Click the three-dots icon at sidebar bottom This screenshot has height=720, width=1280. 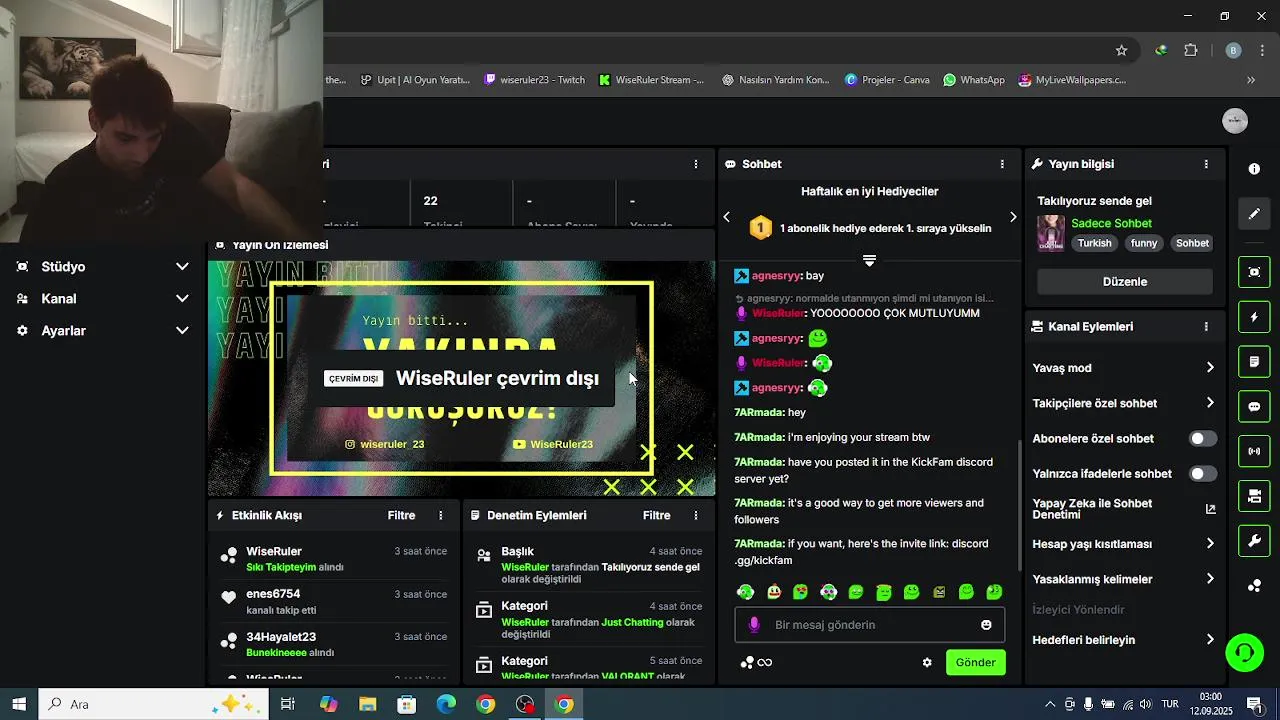(x=1254, y=586)
